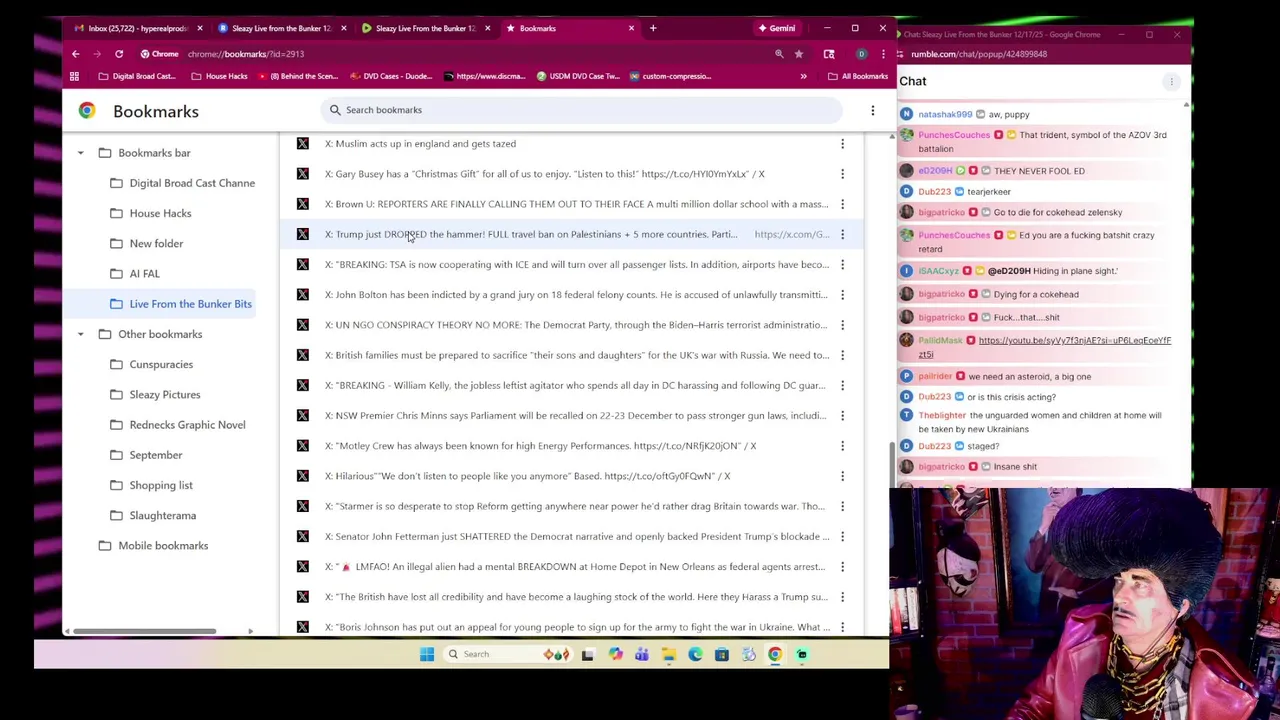1280x720 pixels.
Task: Open more actions for Senator John Fetterman bookmark
Action: click(x=842, y=537)
